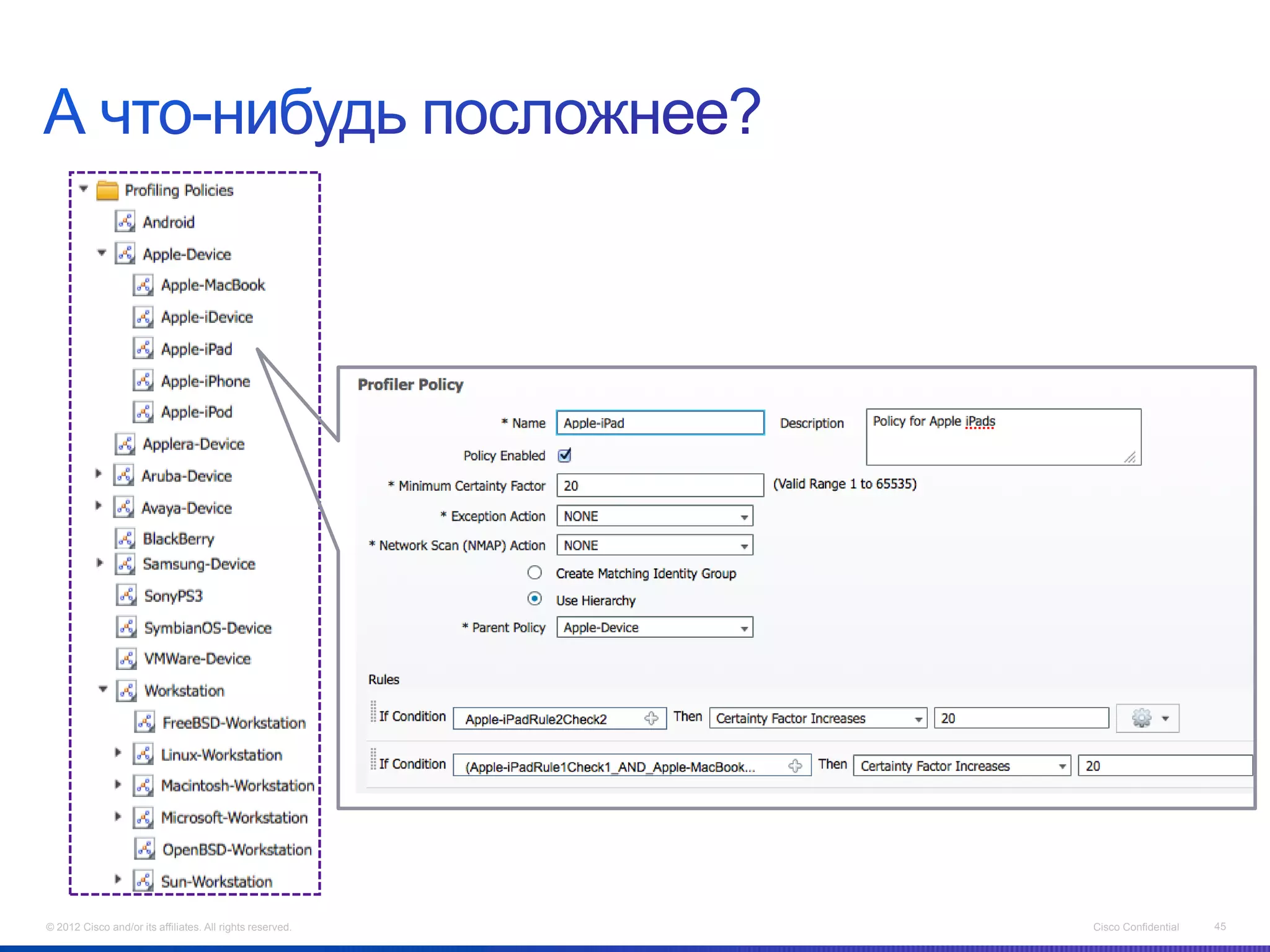Click the FreeBSD-Workstation policy icon
Viewport: 1270px width, 952px height.
(x=144, y=723)
